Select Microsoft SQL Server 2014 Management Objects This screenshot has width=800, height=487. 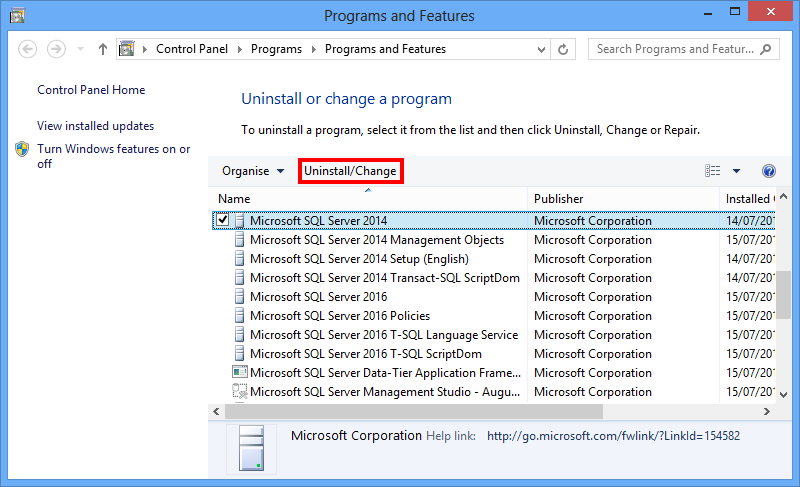(x=377, y=240)
